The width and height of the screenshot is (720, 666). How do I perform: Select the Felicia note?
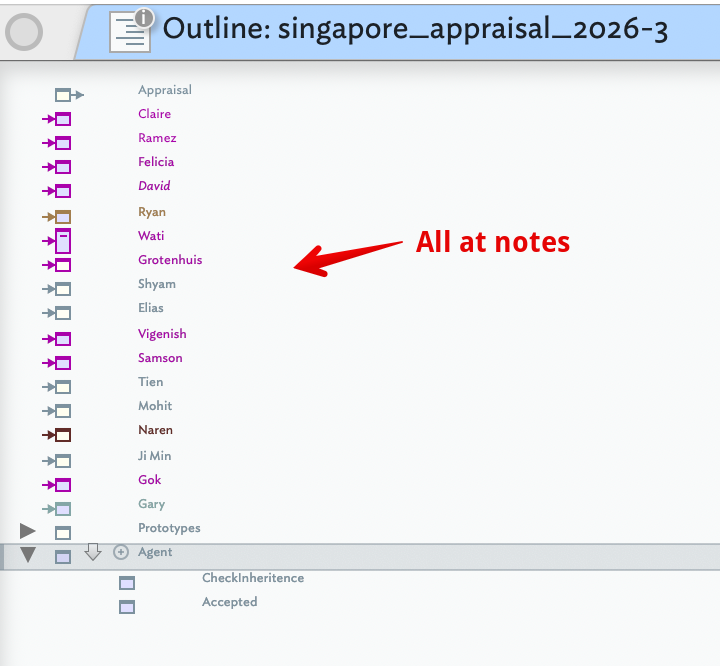pos(156,162)
